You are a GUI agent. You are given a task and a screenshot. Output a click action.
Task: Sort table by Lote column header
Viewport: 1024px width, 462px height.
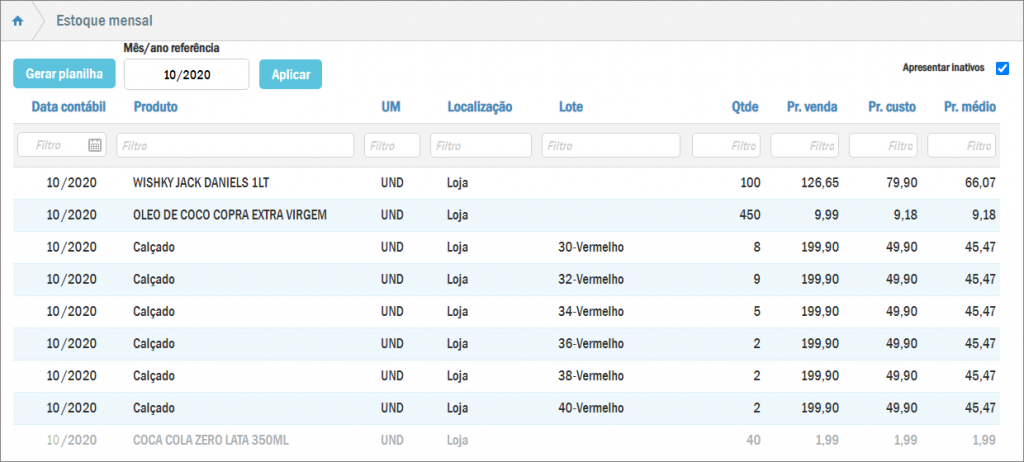571,107
